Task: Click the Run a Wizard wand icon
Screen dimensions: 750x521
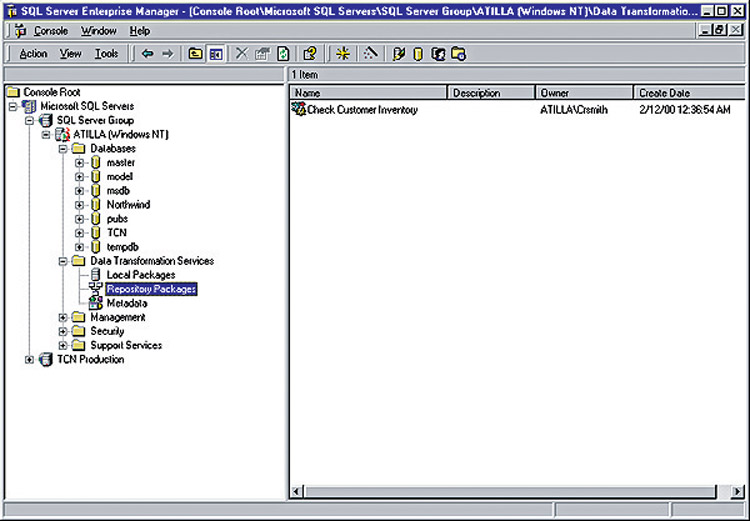Action: tap(370, 54)
